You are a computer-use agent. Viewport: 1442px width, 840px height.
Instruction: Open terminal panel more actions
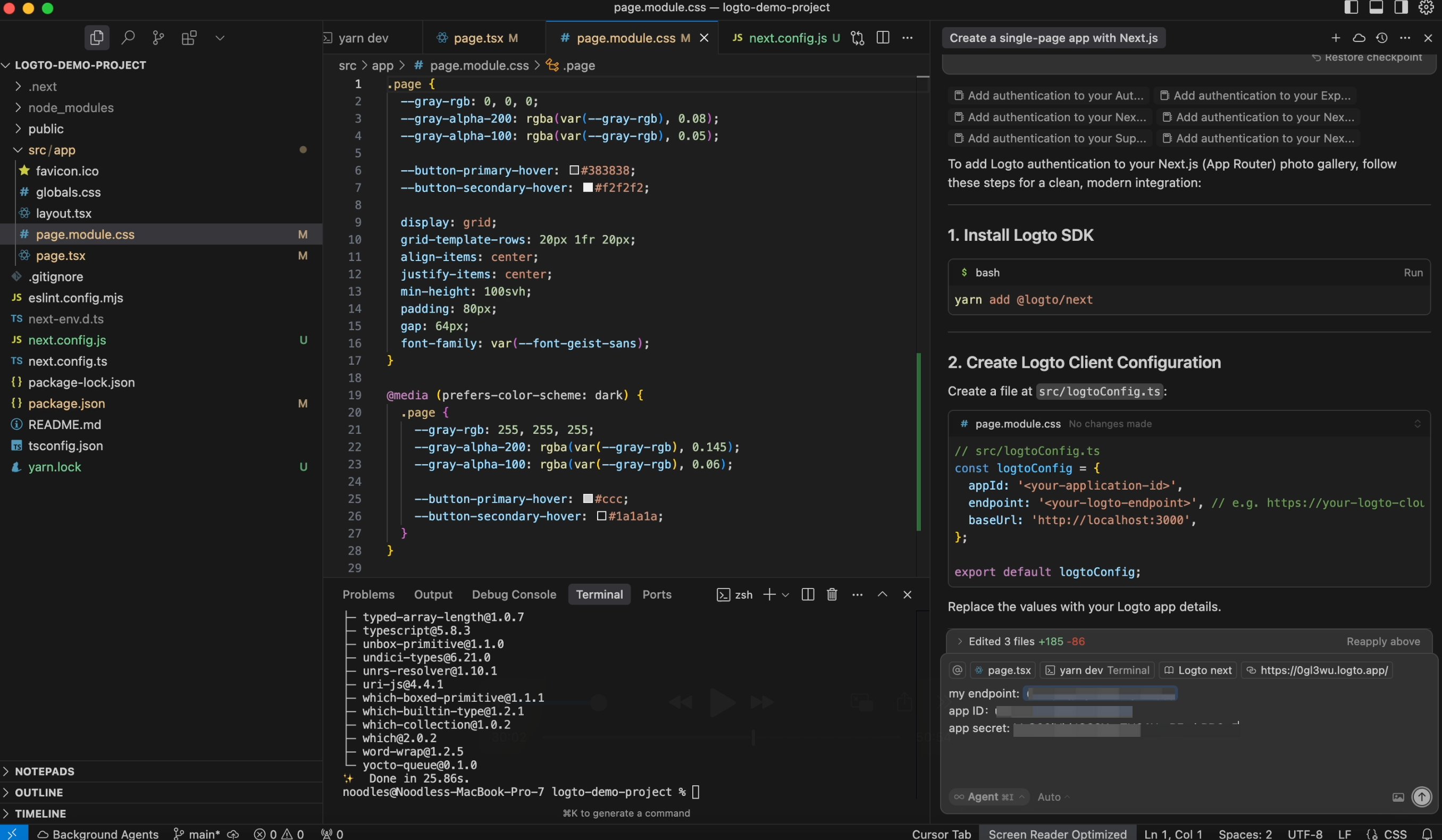(857, 595)
